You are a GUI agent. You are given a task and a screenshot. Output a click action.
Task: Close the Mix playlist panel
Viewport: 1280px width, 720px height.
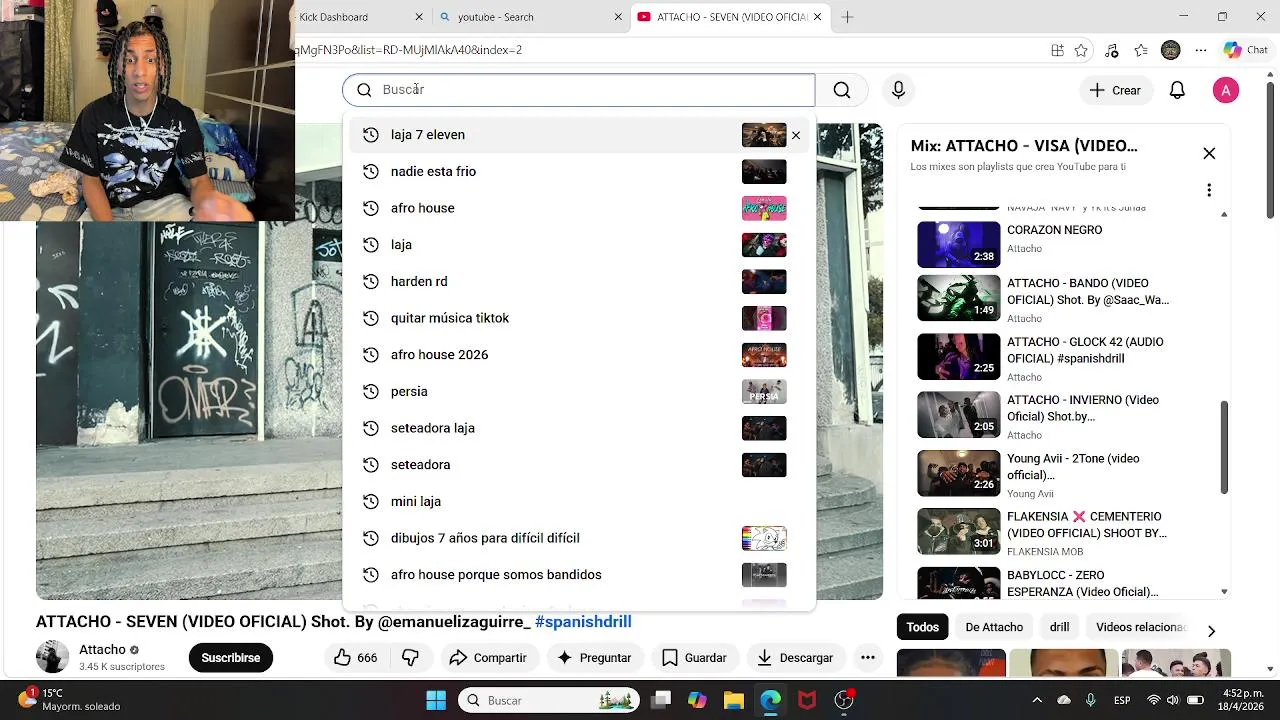tap(1209, 153)
